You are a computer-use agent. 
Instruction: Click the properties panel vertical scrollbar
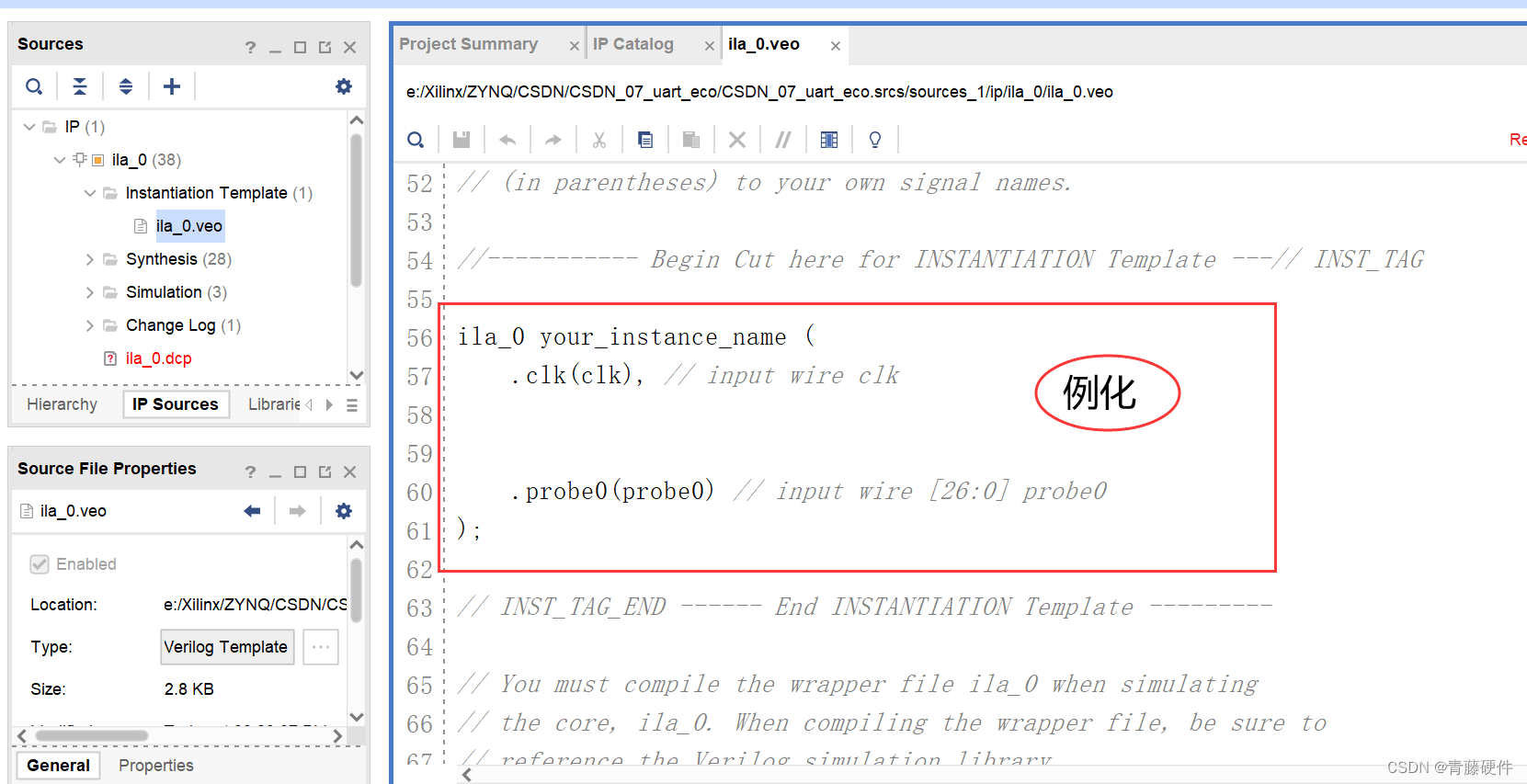(x=357, y=592)
